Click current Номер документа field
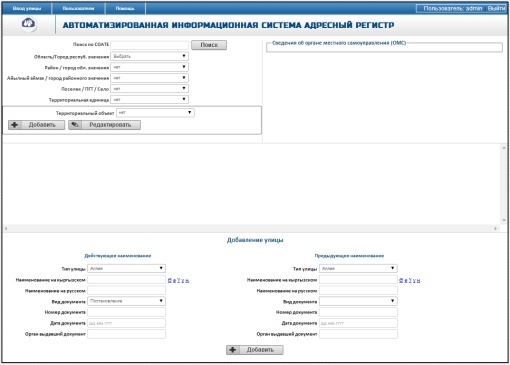 [x=126, y=312]
